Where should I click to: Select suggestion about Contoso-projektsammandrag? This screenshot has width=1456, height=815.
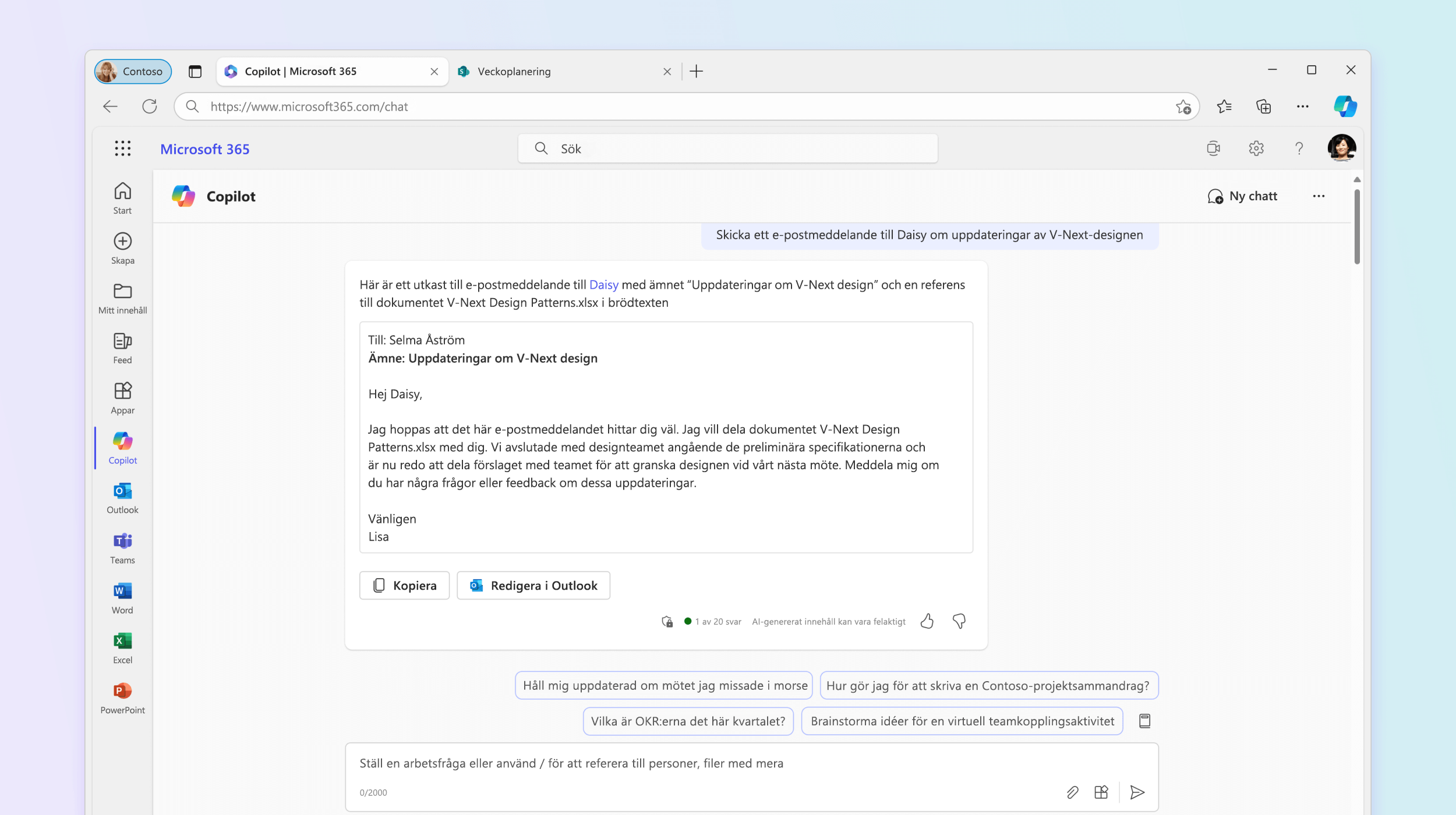[988, 685]
